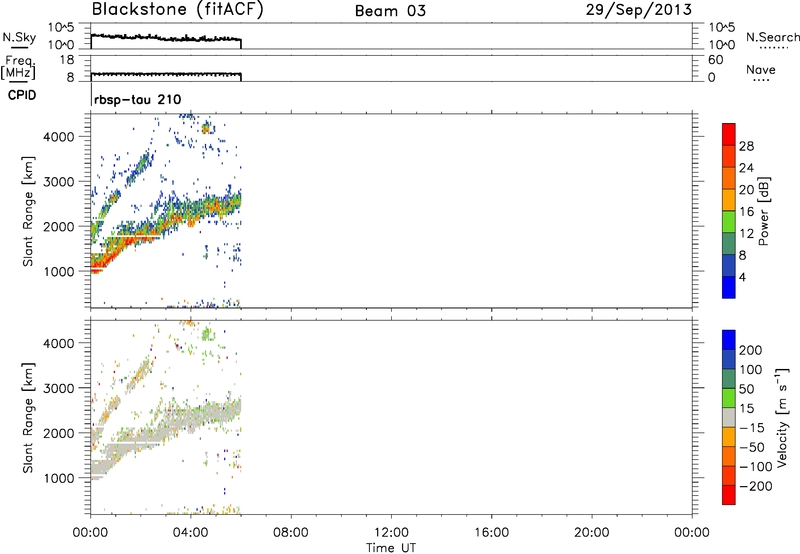
Task: Click the "−50" velocity colorbar tick label
Action: point(752,447)
